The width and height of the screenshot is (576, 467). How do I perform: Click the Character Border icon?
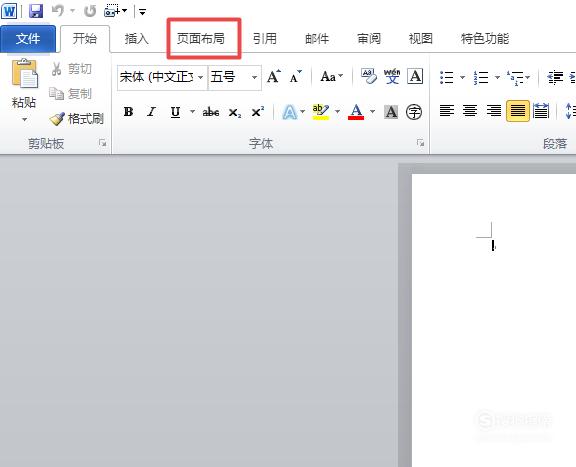coord(415,76)
